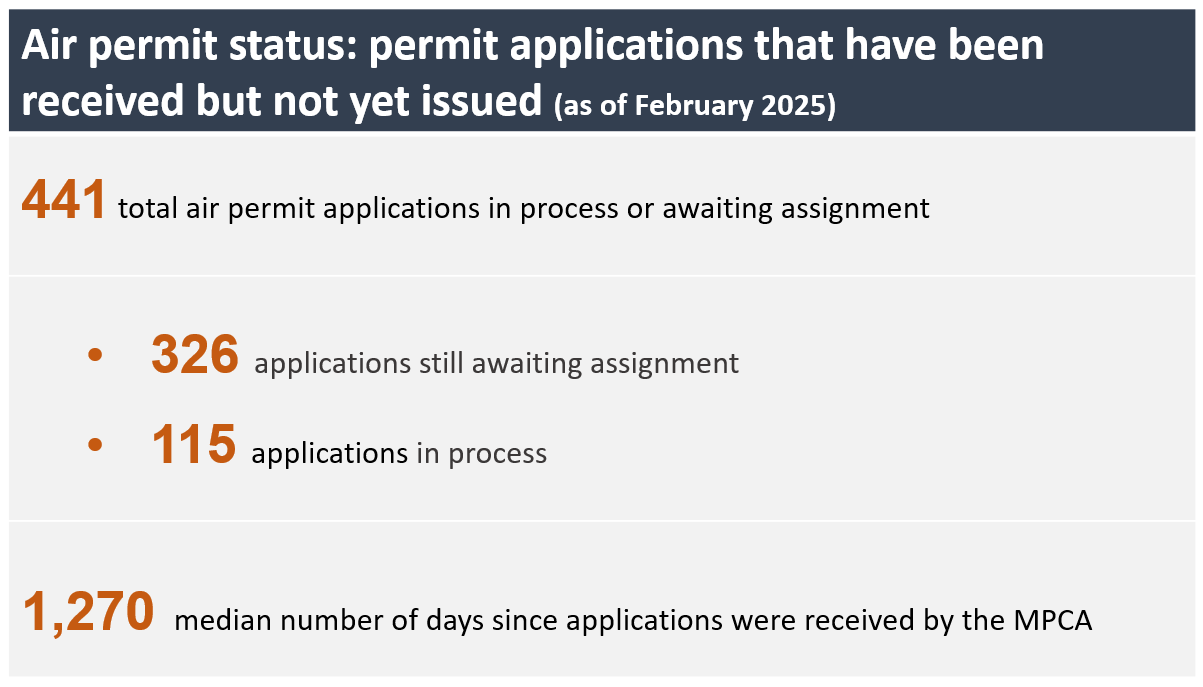Click the word "total" after 441

[x=142, y=209]
